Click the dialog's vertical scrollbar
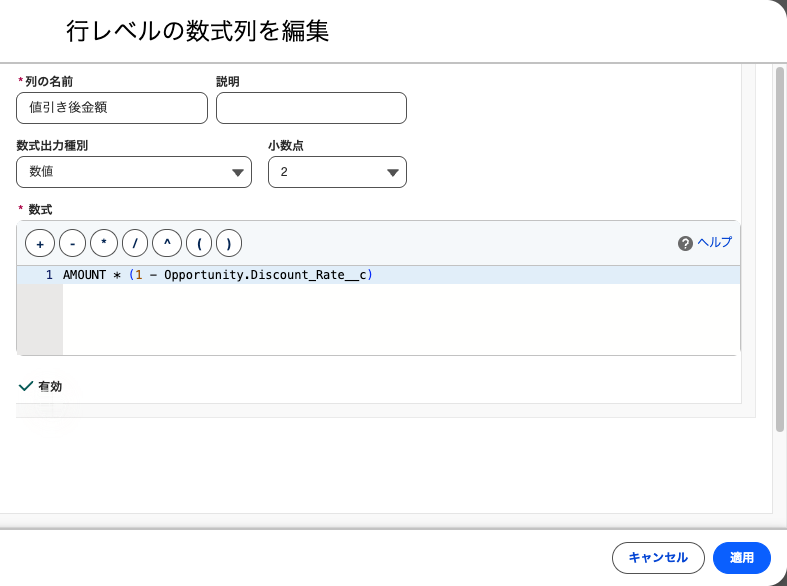Viewport: 787px width, 586px height. click(x=779, y=249)
